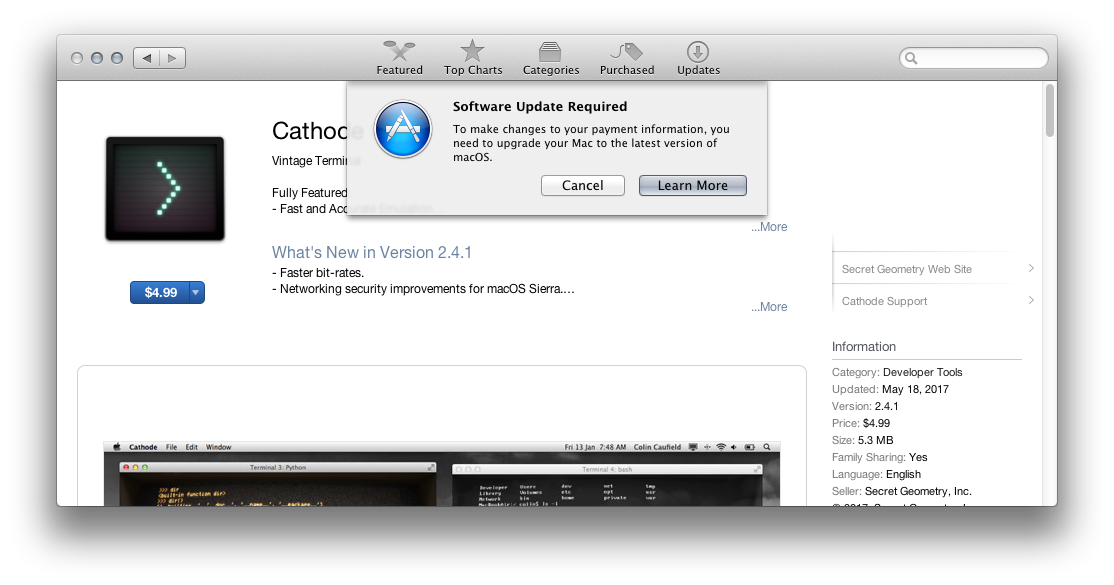Click the vertical scrollbar thumb
This screenshot has height=585, width=1114.
[1049, 111]
